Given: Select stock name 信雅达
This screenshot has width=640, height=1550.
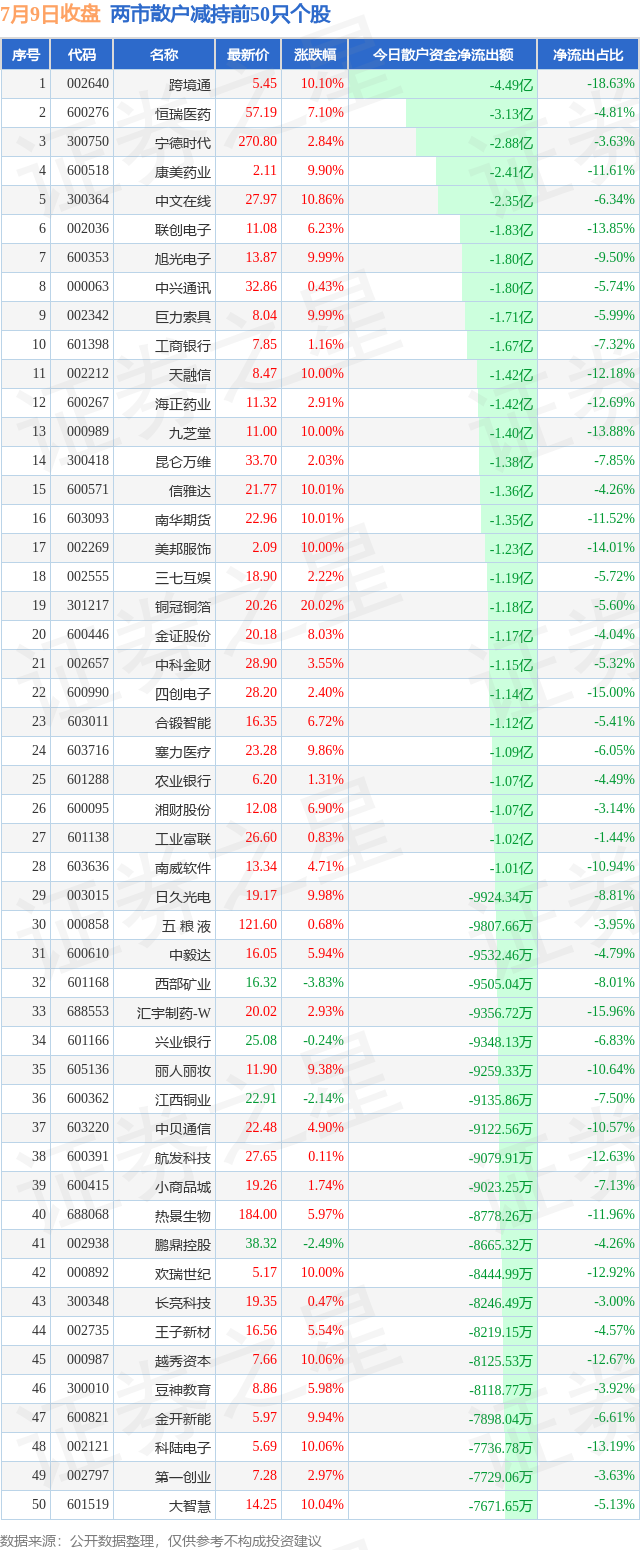Looking at the screenshot, I should click(x=190, y=490).
